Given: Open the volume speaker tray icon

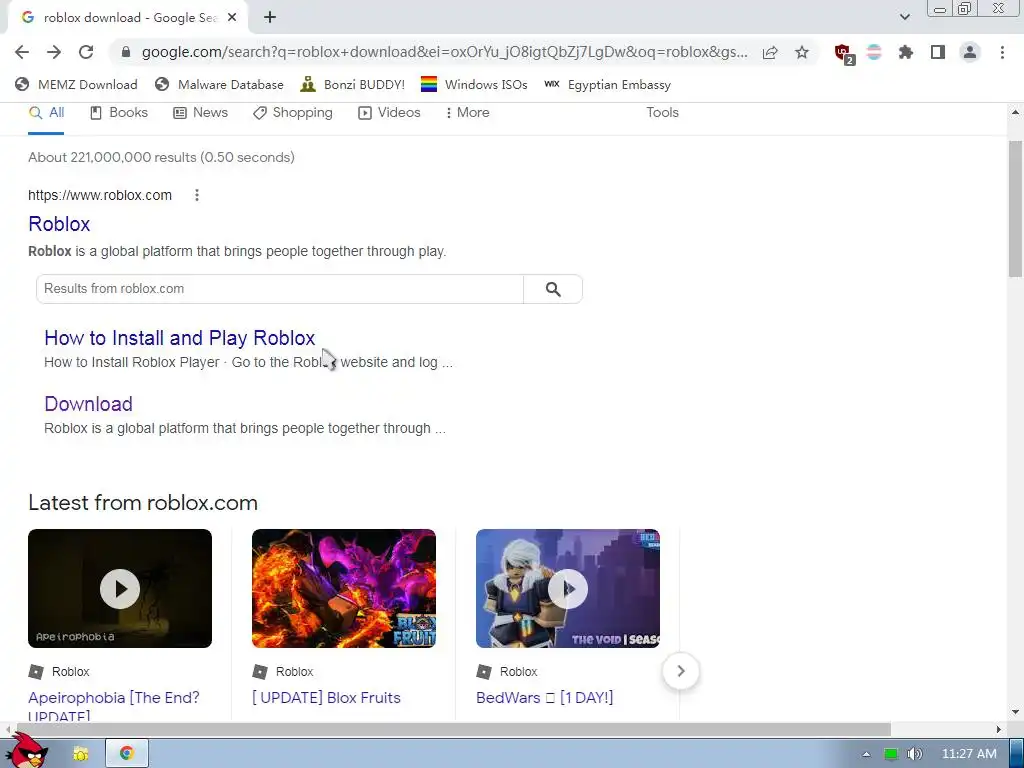Looking at the screenshot, I should tap(914, 754).
